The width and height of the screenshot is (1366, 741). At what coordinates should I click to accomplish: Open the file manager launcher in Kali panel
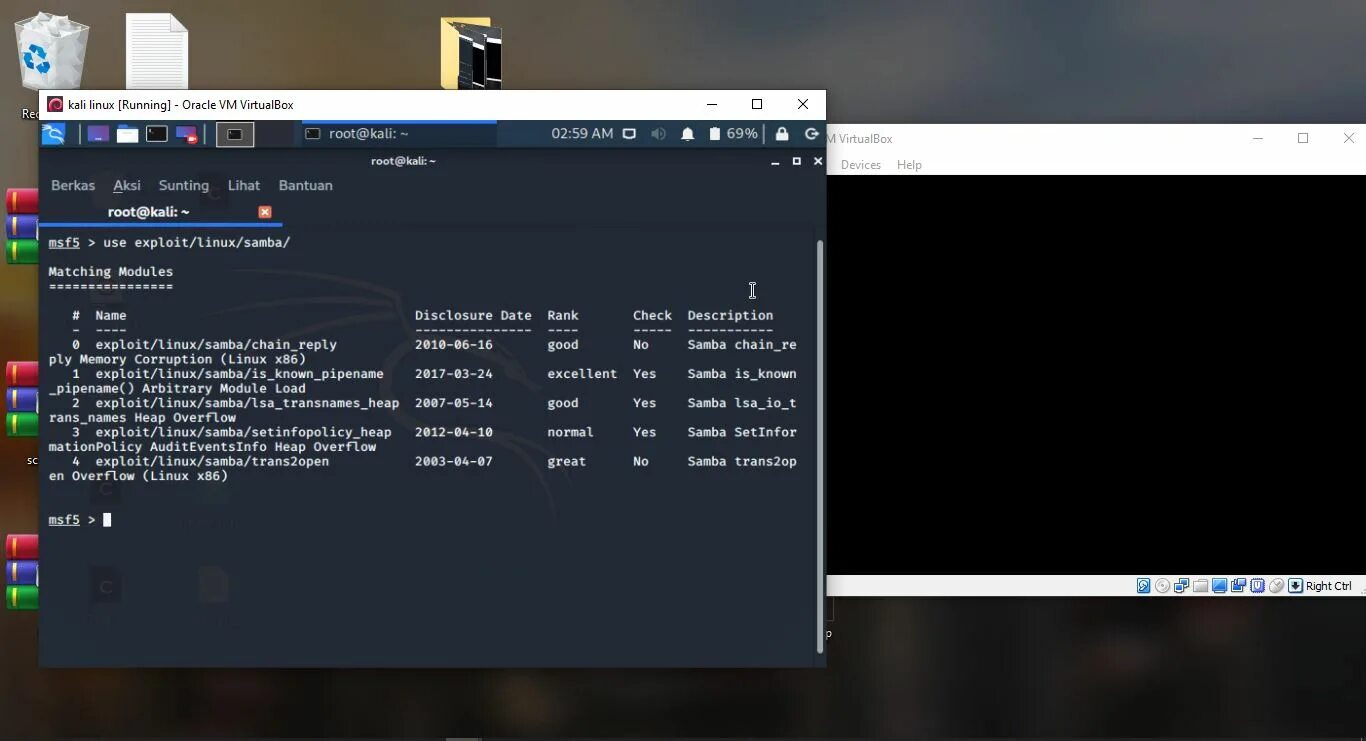(127, 134)
